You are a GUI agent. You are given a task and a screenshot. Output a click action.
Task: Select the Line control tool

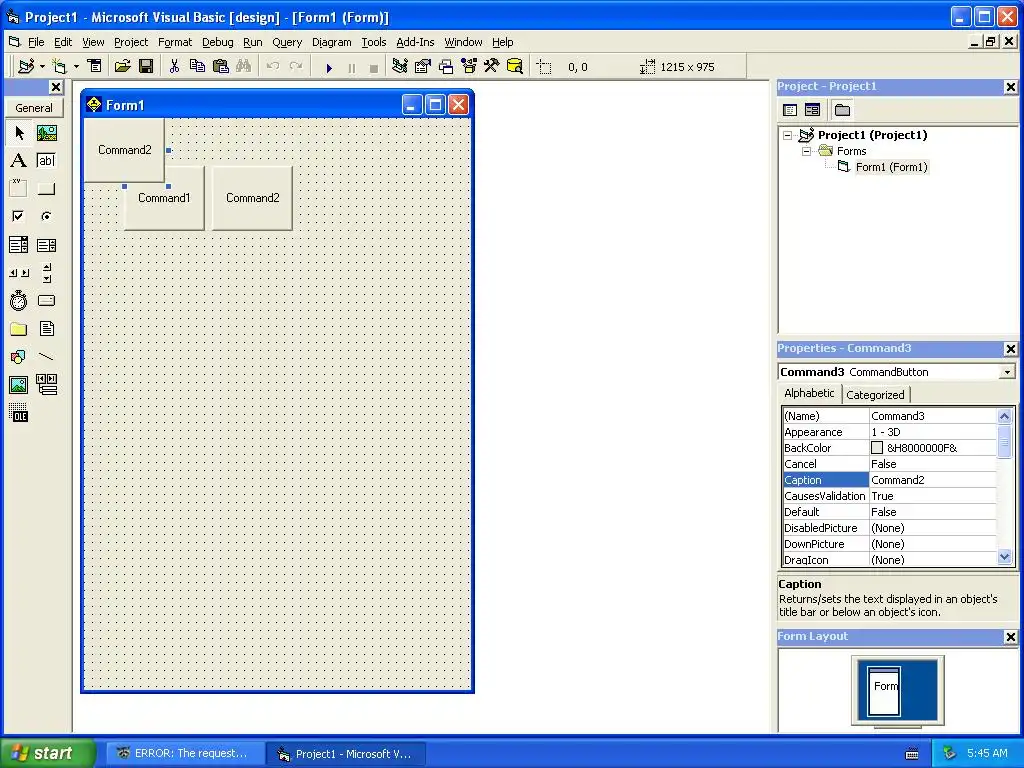46,357
